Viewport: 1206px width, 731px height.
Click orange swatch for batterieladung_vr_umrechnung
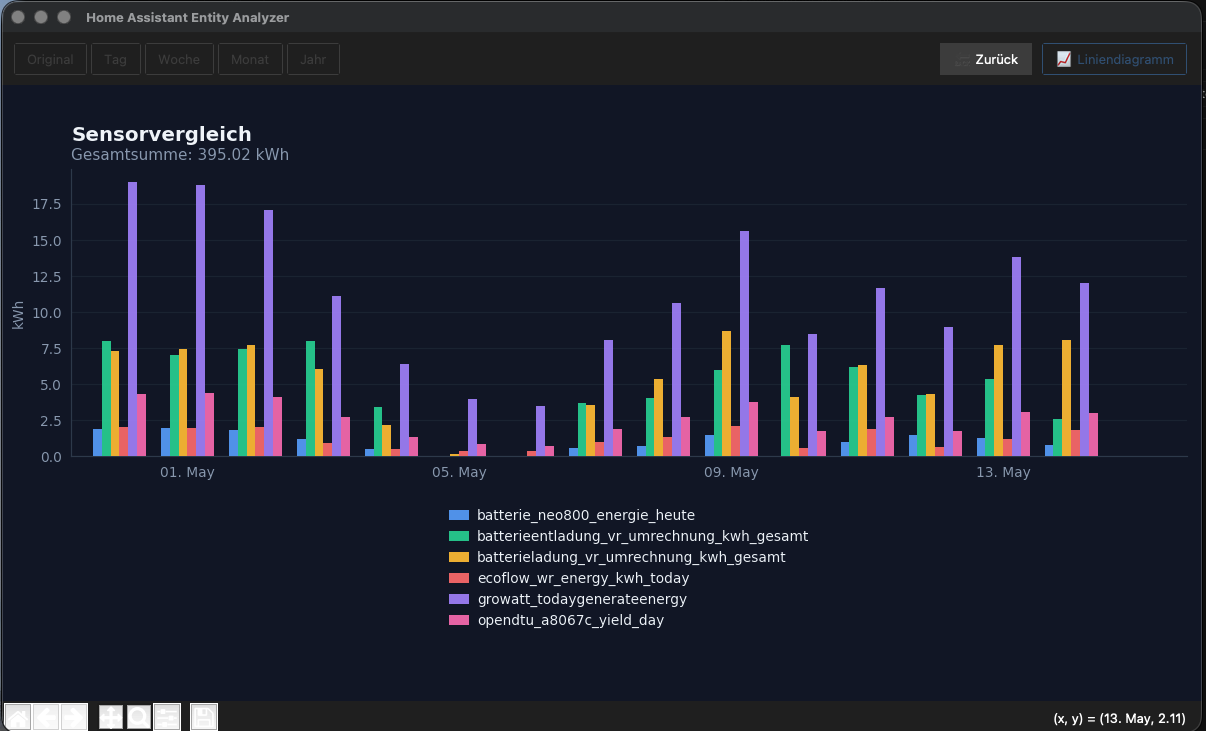pyautogui.click(x=459, y=557)
